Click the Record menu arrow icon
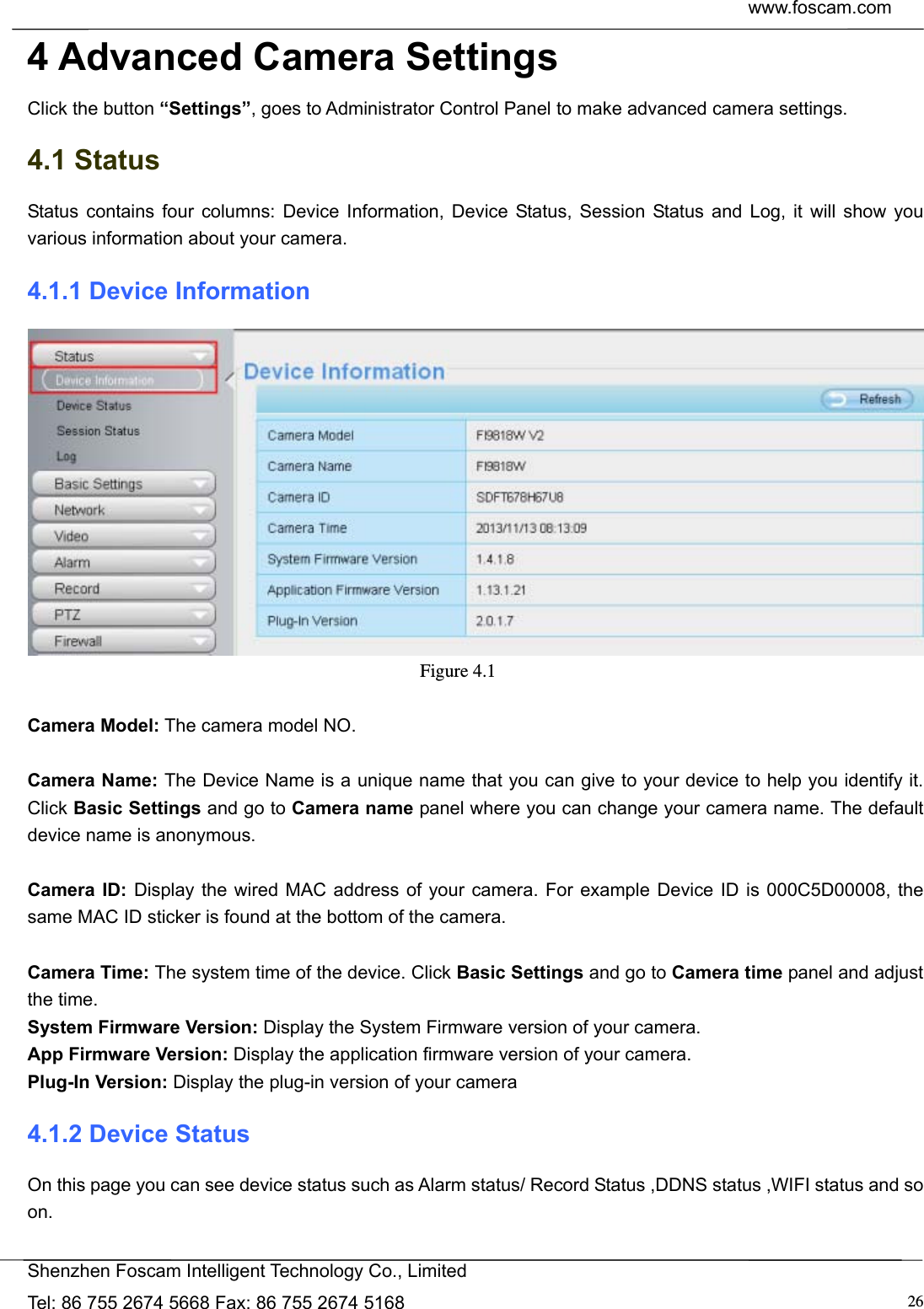This screenshot has width=924, height=1309. (200, 588)
